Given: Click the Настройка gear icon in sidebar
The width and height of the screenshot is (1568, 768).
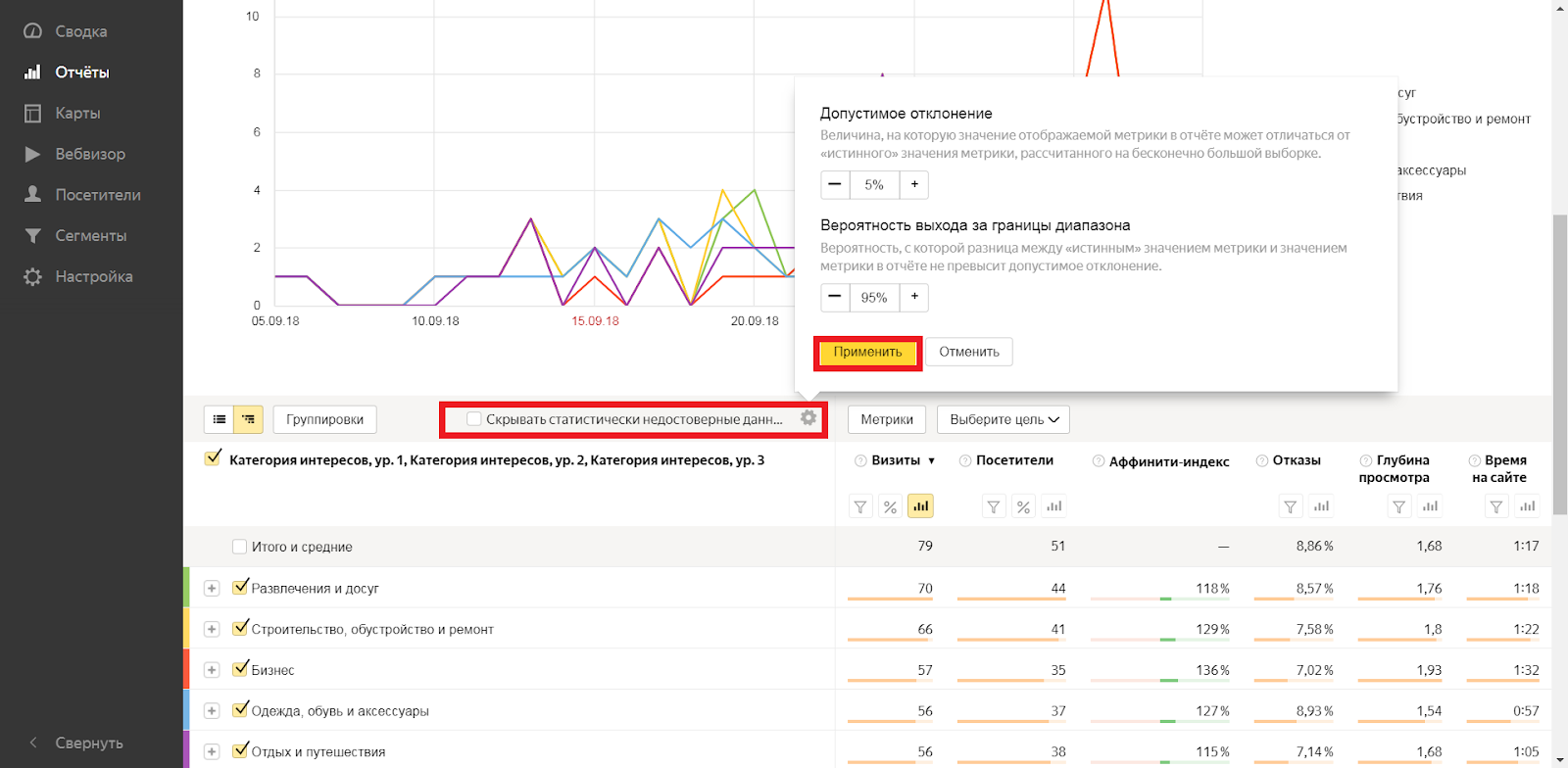Looking at the screenshot, I should click(32, 277).
